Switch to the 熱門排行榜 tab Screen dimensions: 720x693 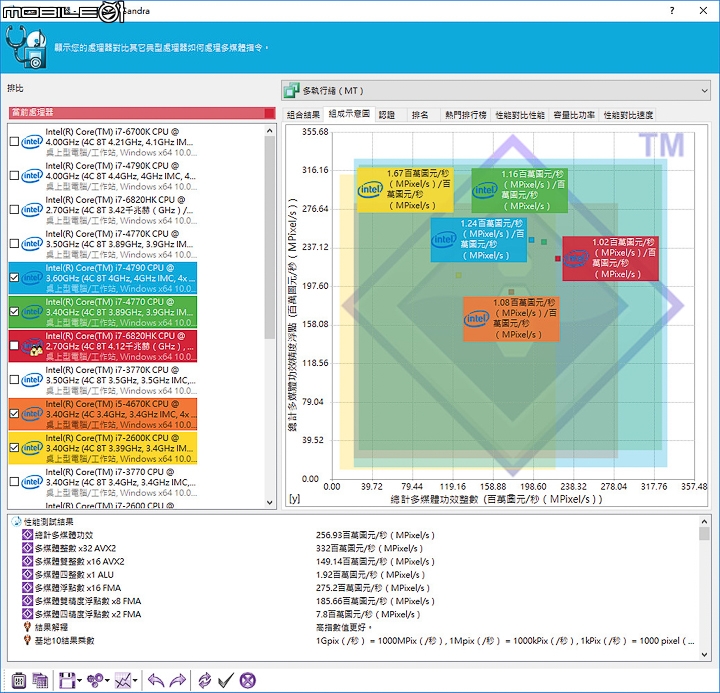point(465,115)
